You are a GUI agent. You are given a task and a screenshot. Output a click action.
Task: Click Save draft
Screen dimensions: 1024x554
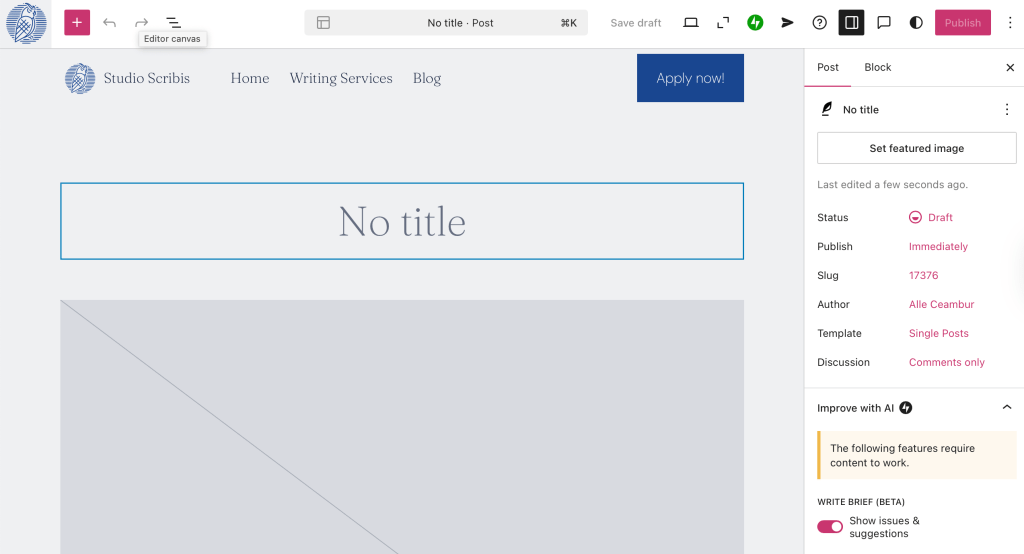635,23
